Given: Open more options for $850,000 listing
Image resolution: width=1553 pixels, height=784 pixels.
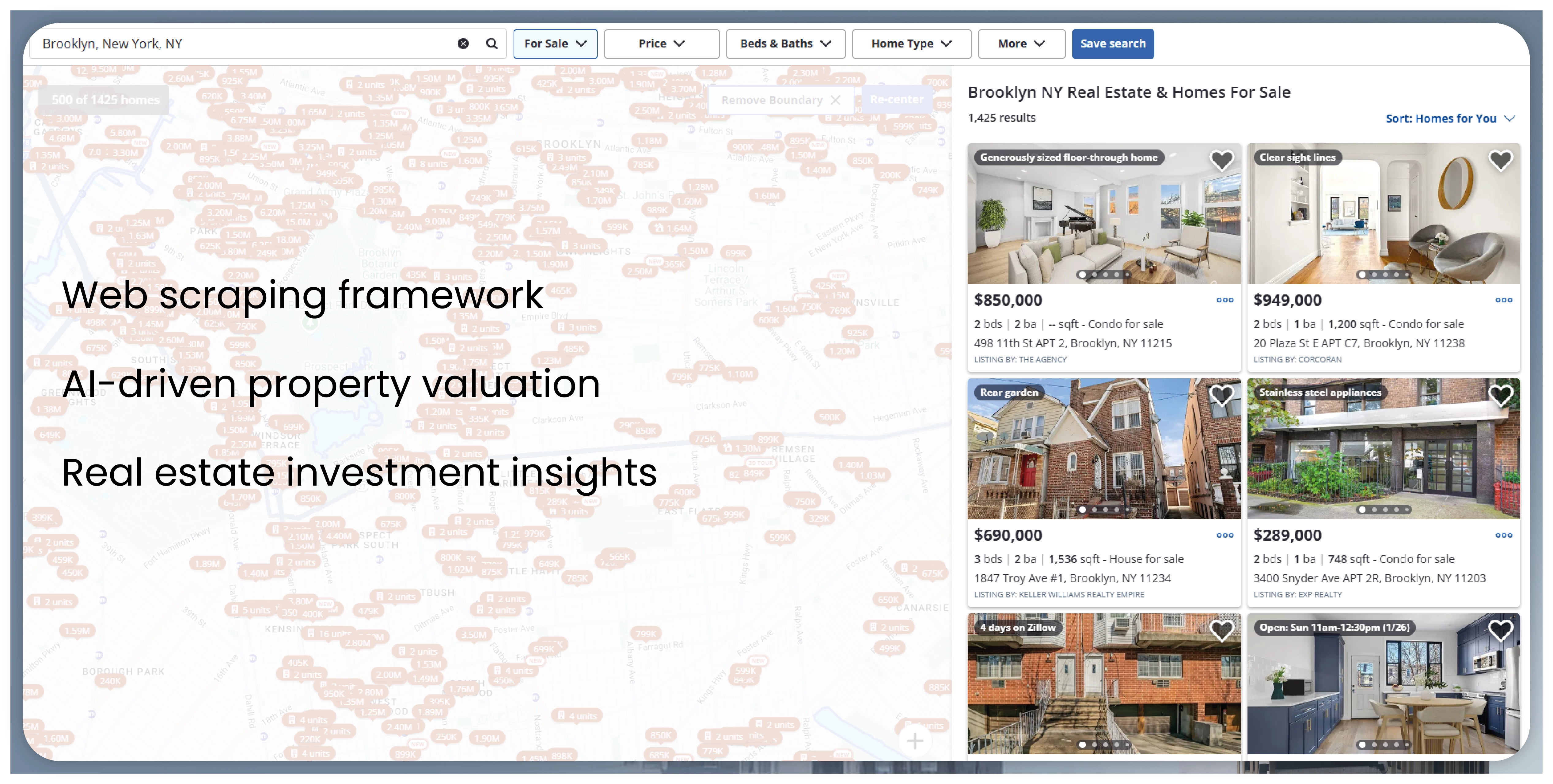Looking at the screenshot, I should pos(1225,300).
